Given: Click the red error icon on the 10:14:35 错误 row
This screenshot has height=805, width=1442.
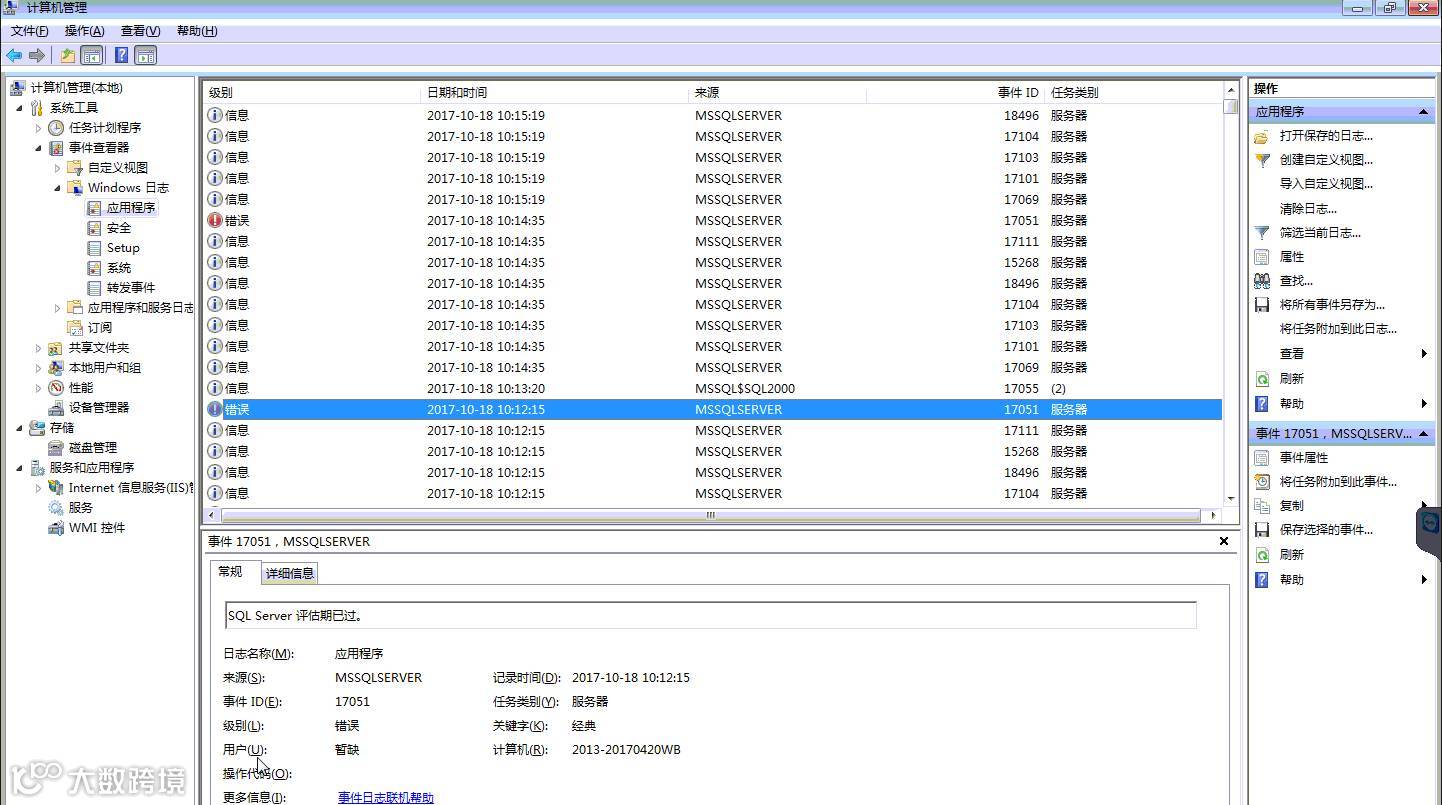Looking at the screenshot, I should click(x=215, y=221).
